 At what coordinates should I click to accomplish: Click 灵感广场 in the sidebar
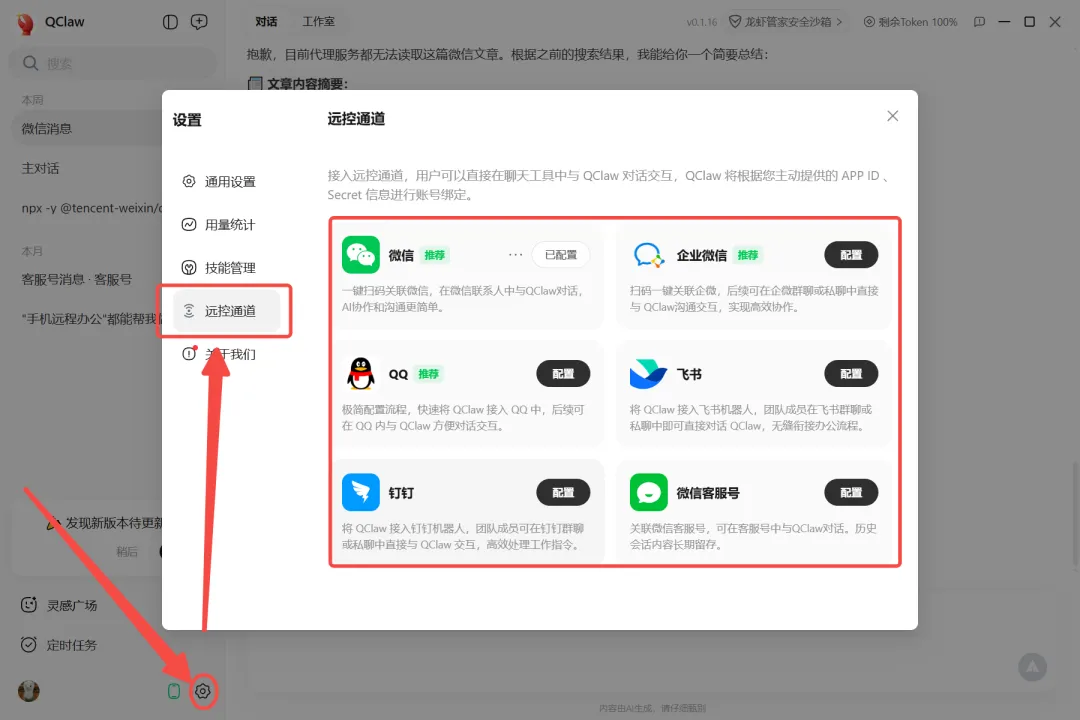click(72, 605)
